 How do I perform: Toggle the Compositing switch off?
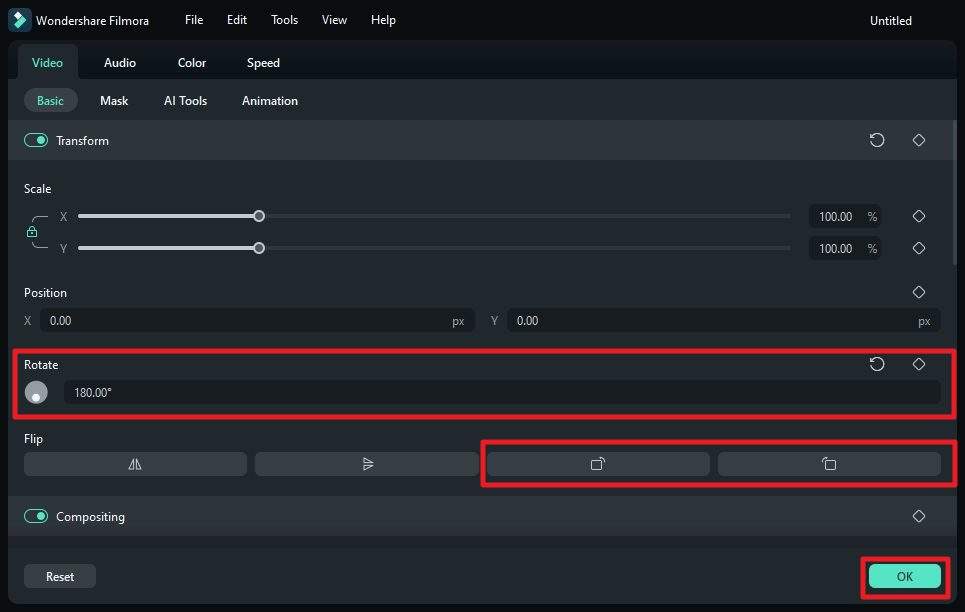point(36,516)
